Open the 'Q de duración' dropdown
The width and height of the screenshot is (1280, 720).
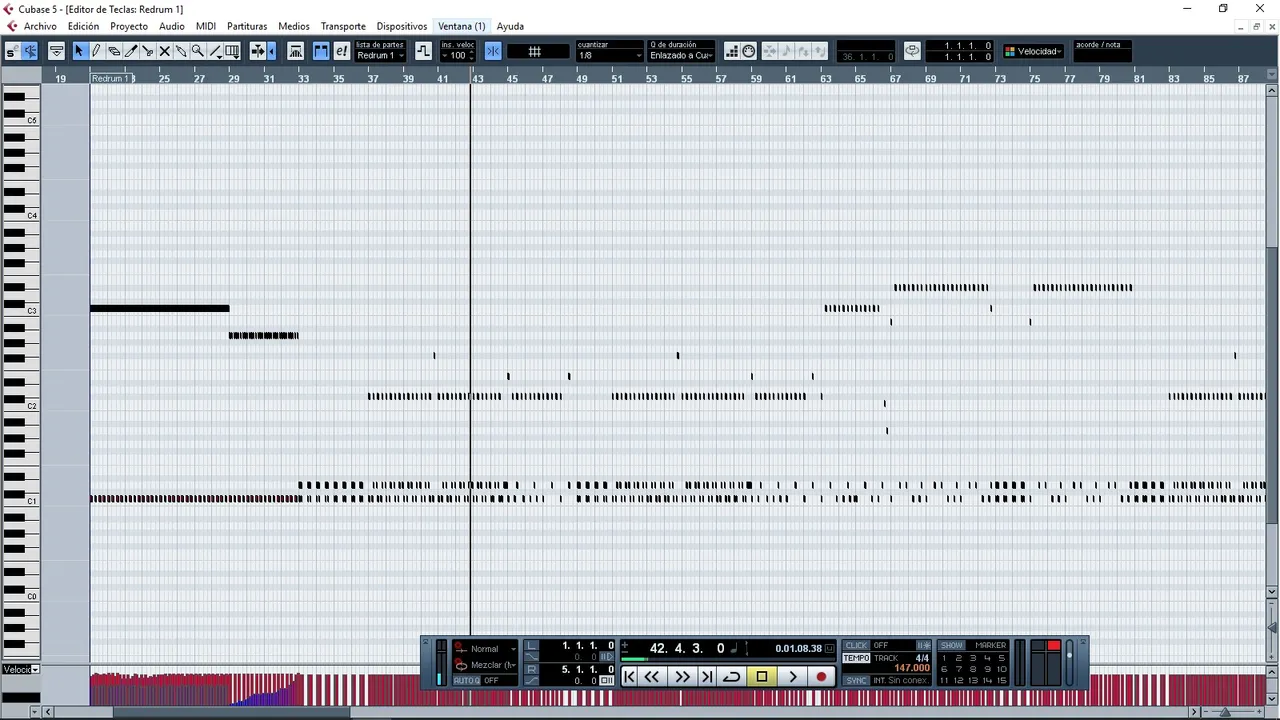682,55
